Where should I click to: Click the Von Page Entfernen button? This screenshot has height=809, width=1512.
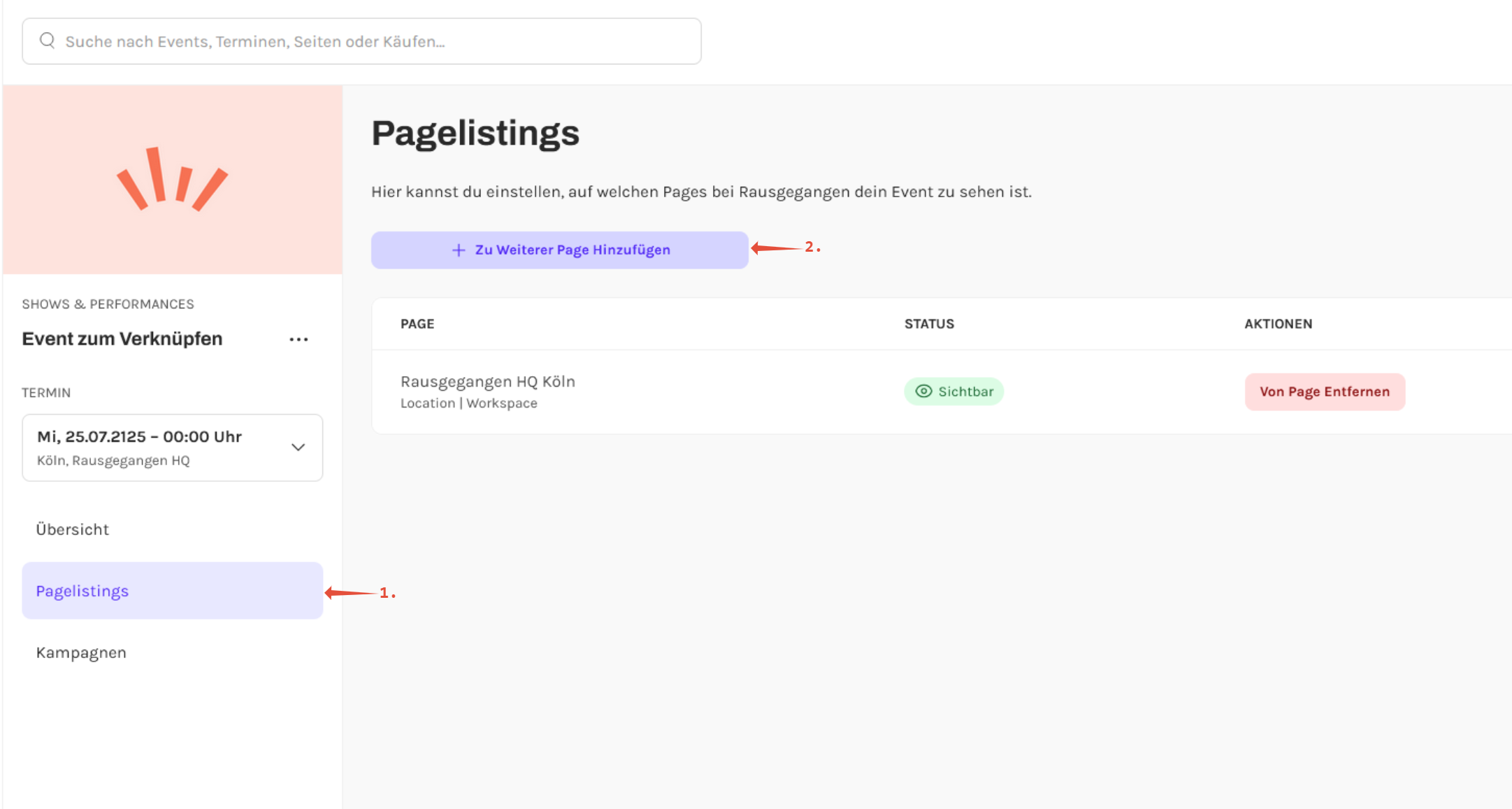[1325, 392]
